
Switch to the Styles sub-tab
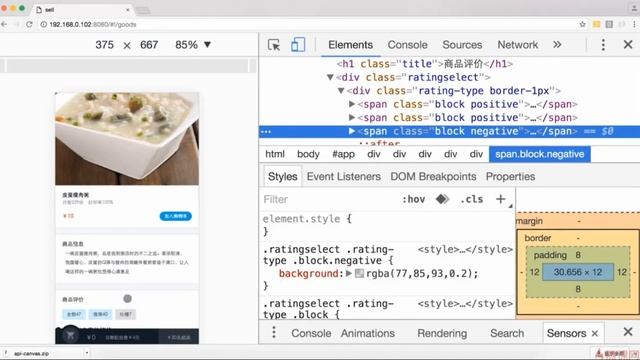click(282, 176)
